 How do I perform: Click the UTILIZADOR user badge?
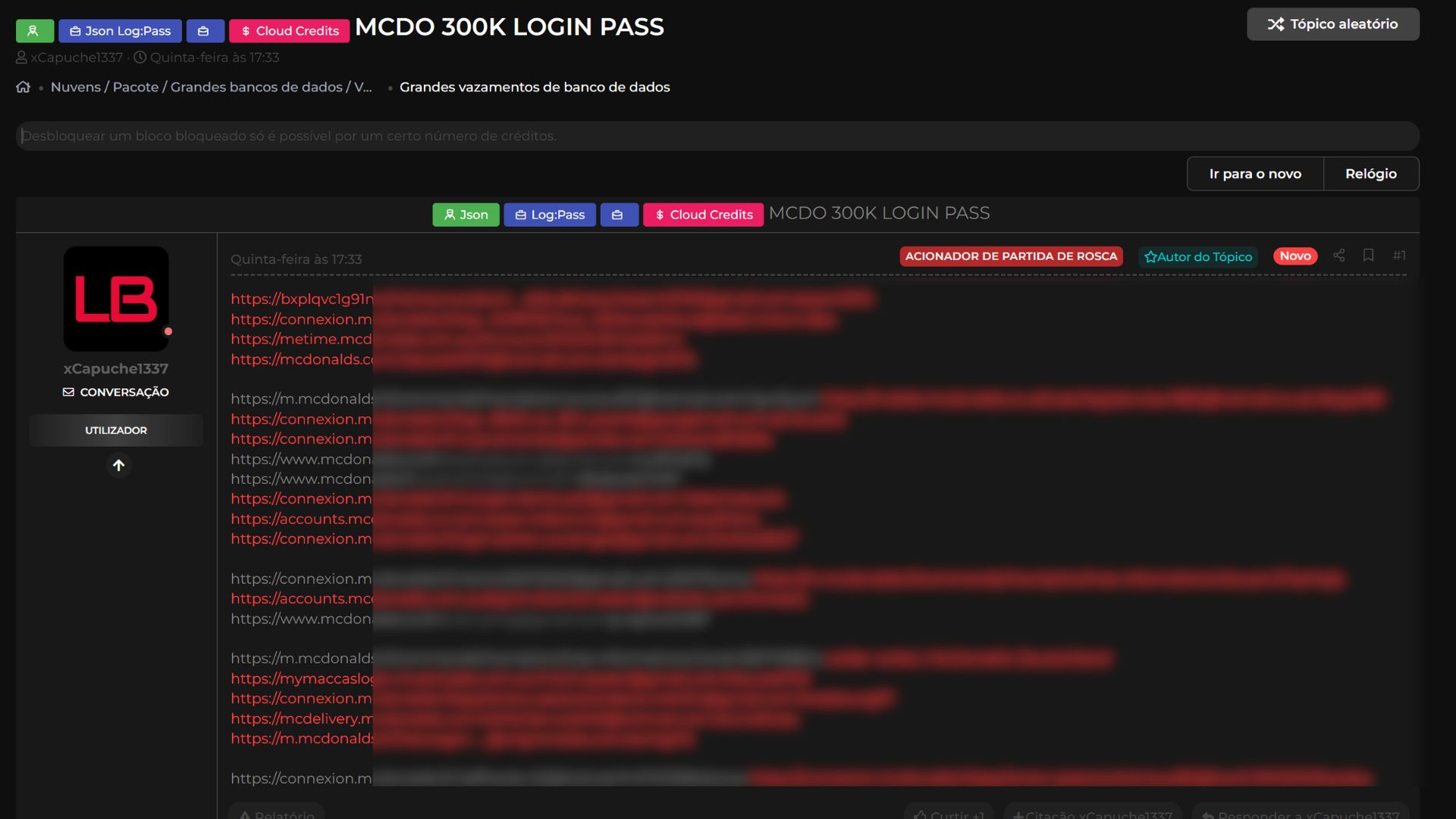(x=116, y=430)
